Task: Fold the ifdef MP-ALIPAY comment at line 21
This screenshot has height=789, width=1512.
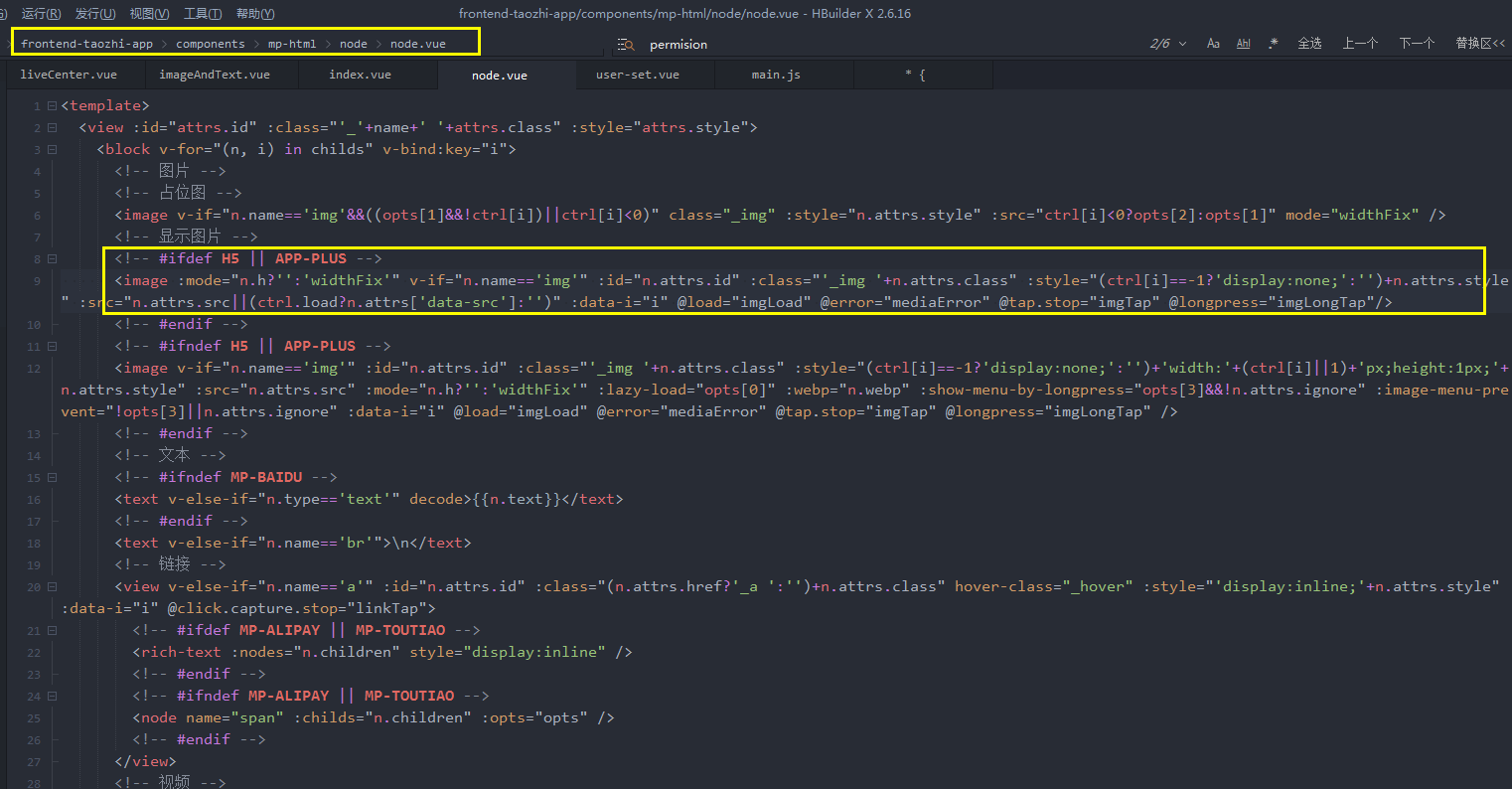Action: click(52, 630)
